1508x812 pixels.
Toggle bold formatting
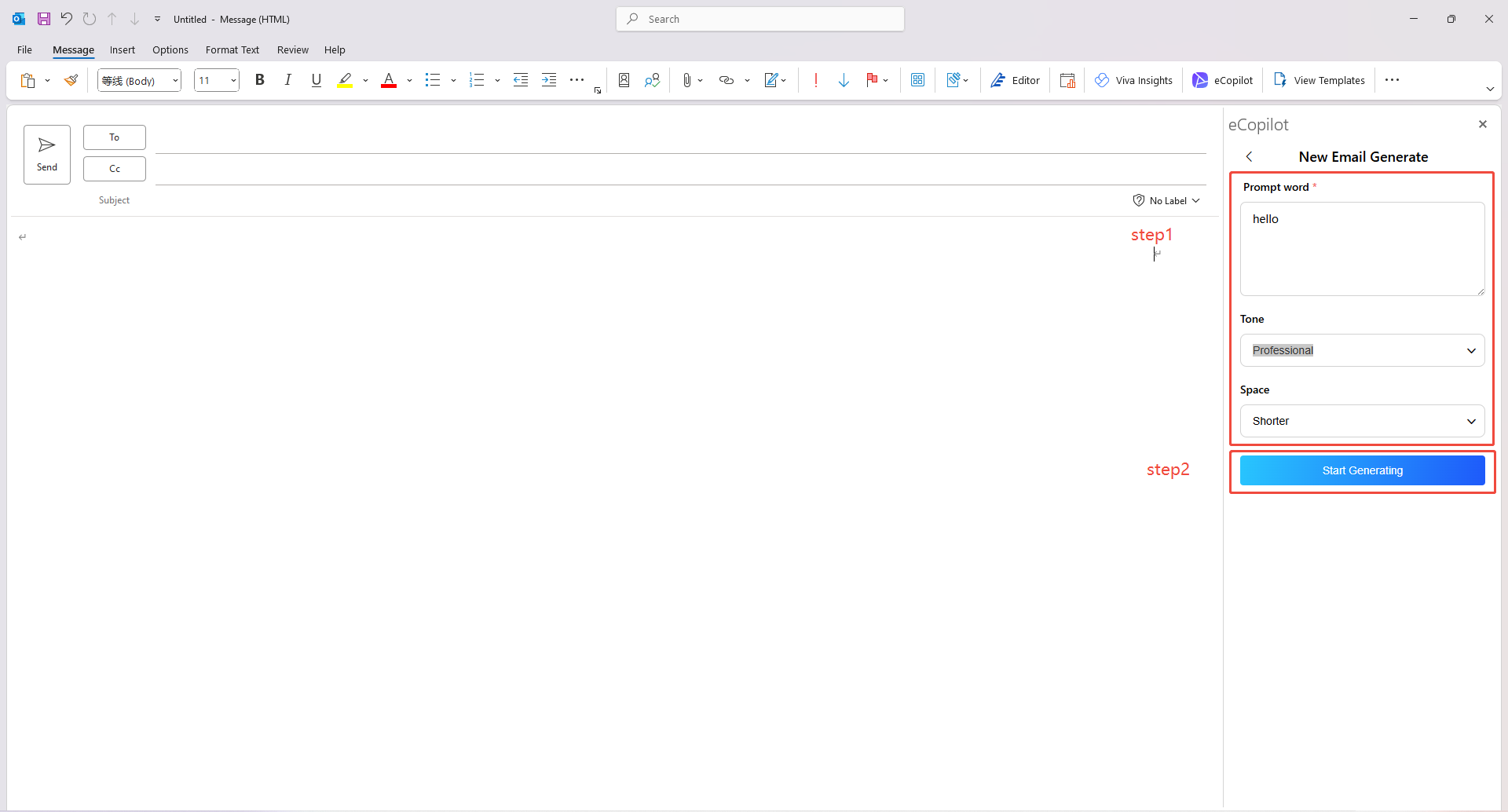click(260, 79)
